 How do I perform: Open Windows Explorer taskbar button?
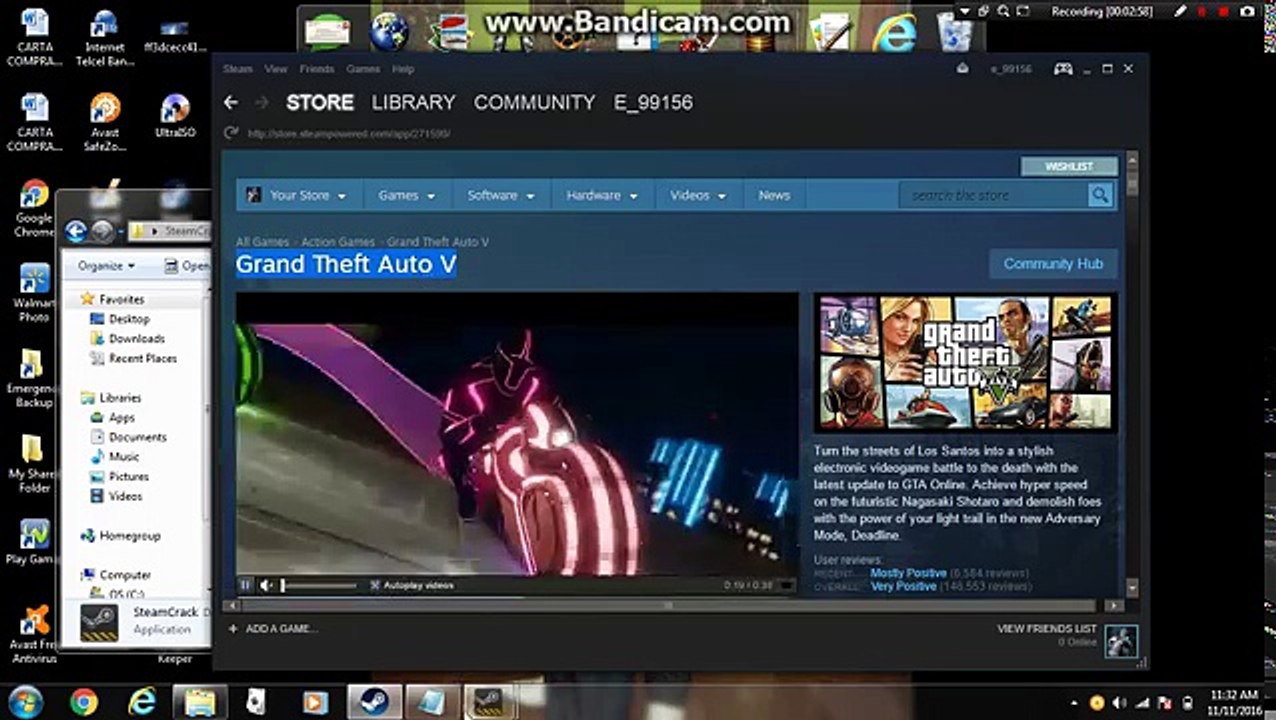(200, 702)
